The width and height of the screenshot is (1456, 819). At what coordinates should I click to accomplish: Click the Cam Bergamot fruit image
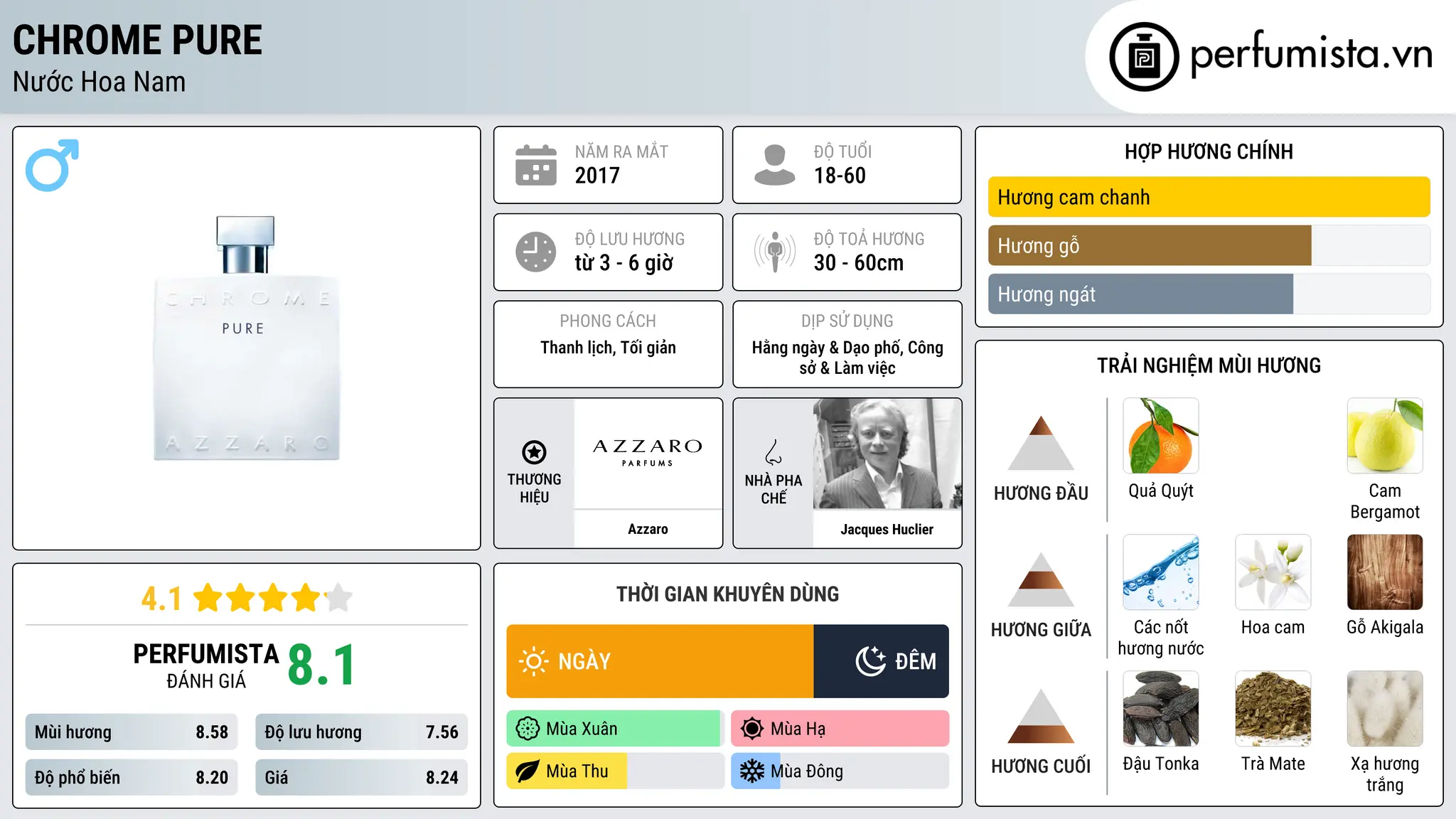pos(1385,436)
